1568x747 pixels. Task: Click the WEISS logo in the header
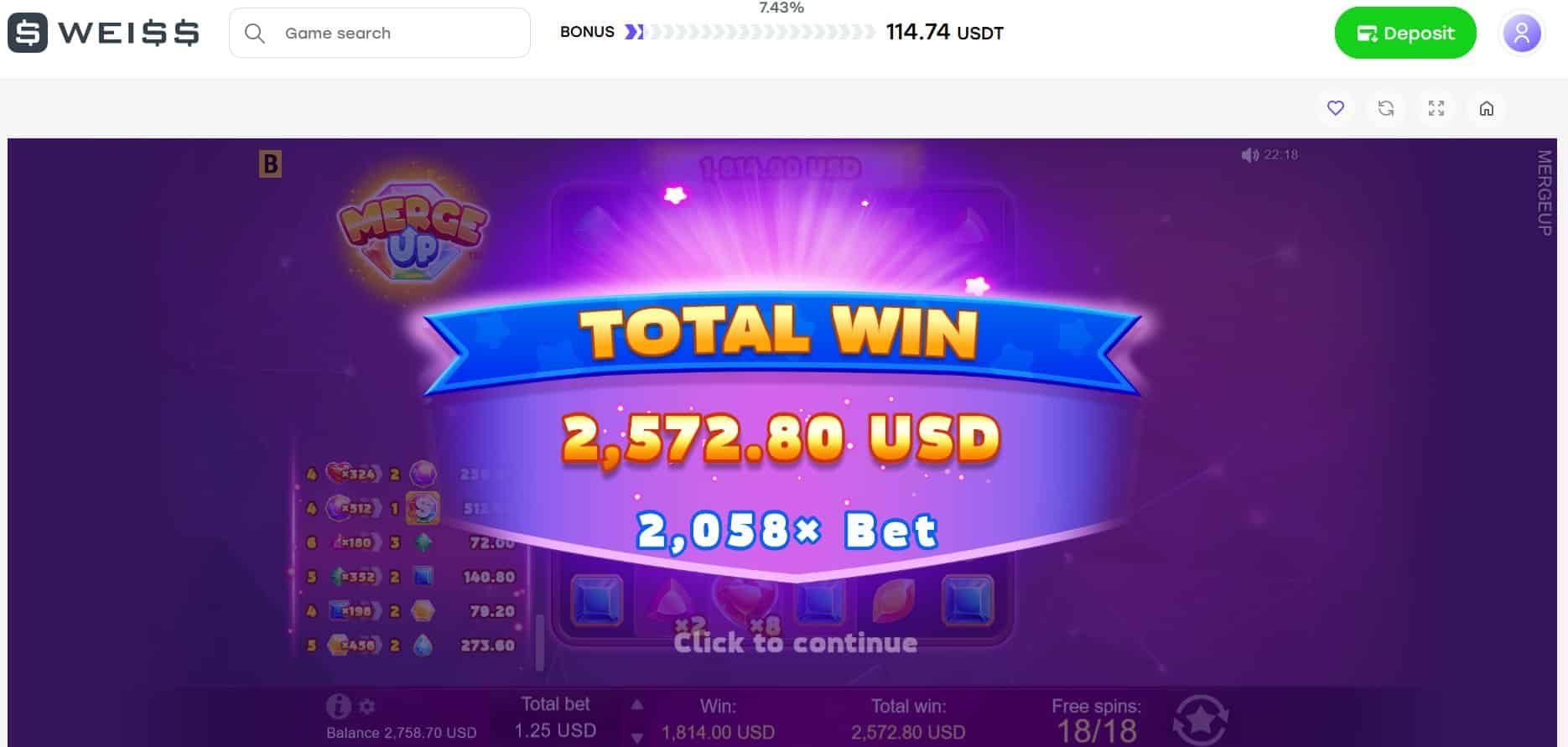point(104,33)
